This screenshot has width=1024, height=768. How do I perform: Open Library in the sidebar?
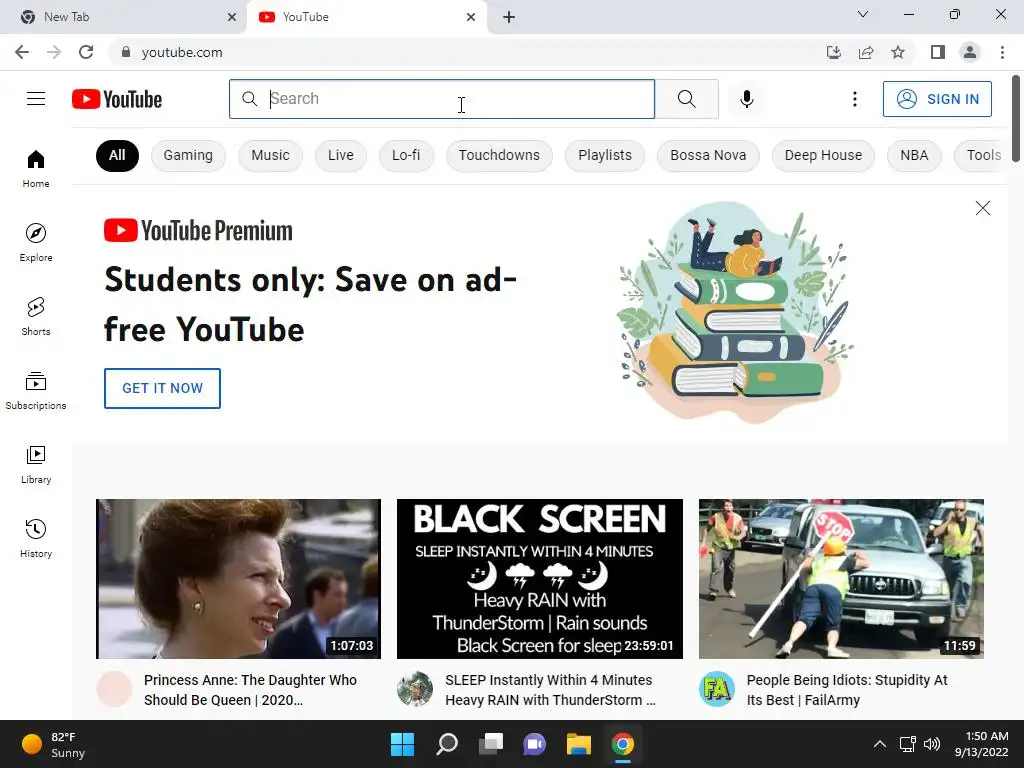pyautogui.click(x=36, y=464)
